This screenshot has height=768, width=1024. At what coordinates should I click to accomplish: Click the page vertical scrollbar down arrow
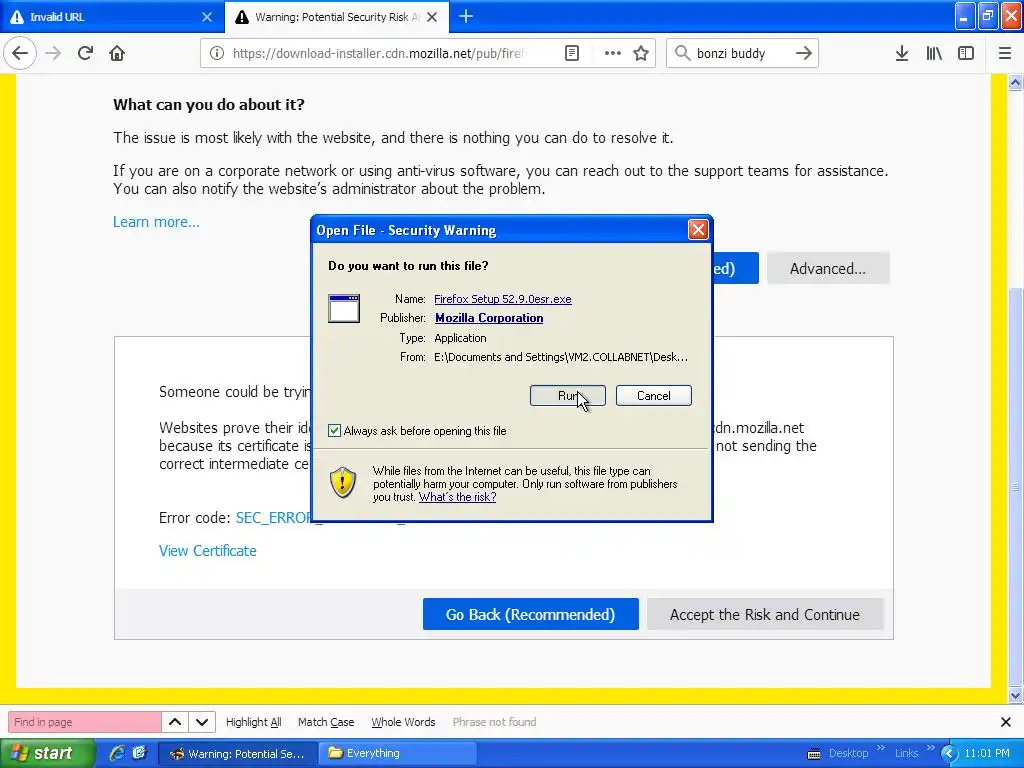pos(1016,696)
